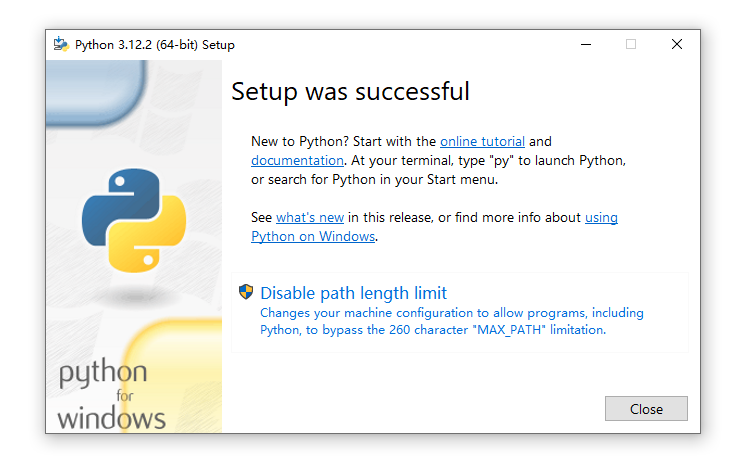745x465 pixels.
Task: Click the blue decorative shape atop the sidebar
Action: [95, 90]
